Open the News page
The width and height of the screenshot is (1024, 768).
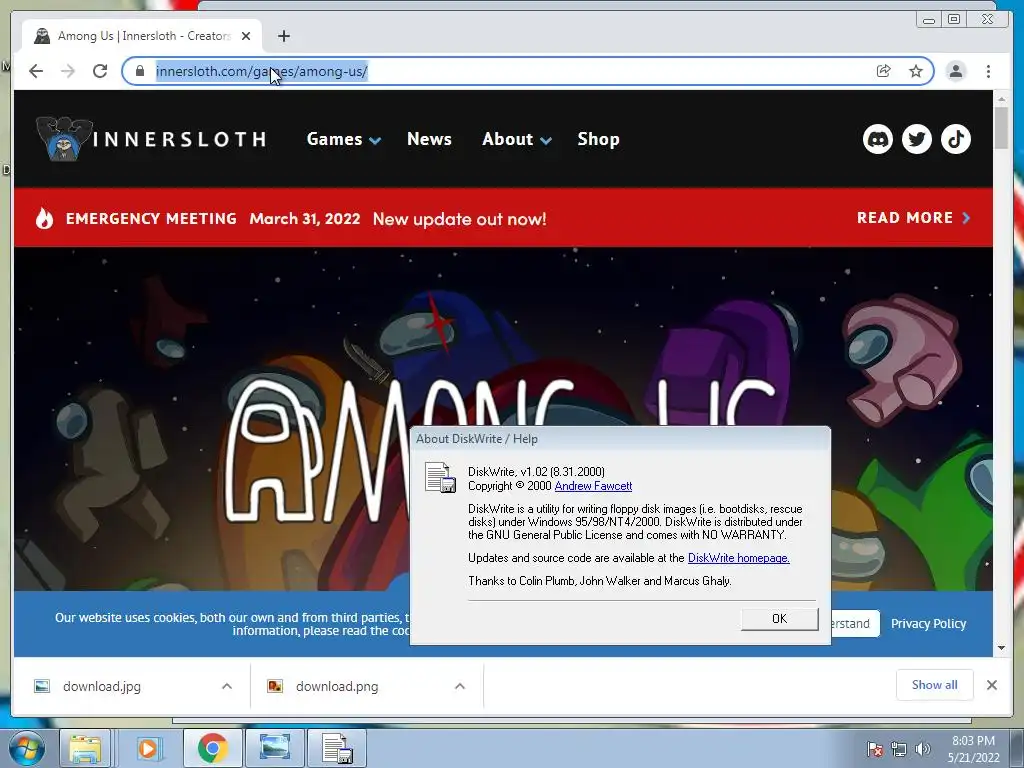point(429,139)
